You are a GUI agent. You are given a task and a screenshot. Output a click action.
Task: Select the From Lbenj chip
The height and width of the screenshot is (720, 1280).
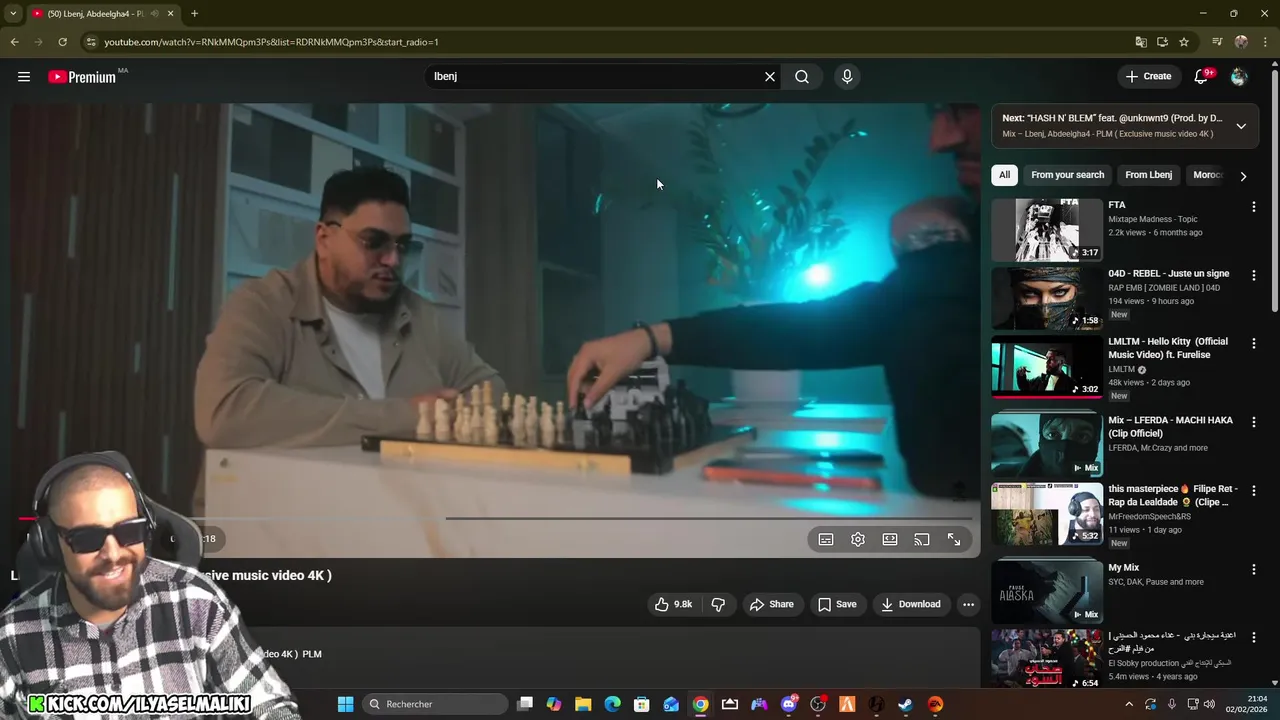coord(1148,175)
